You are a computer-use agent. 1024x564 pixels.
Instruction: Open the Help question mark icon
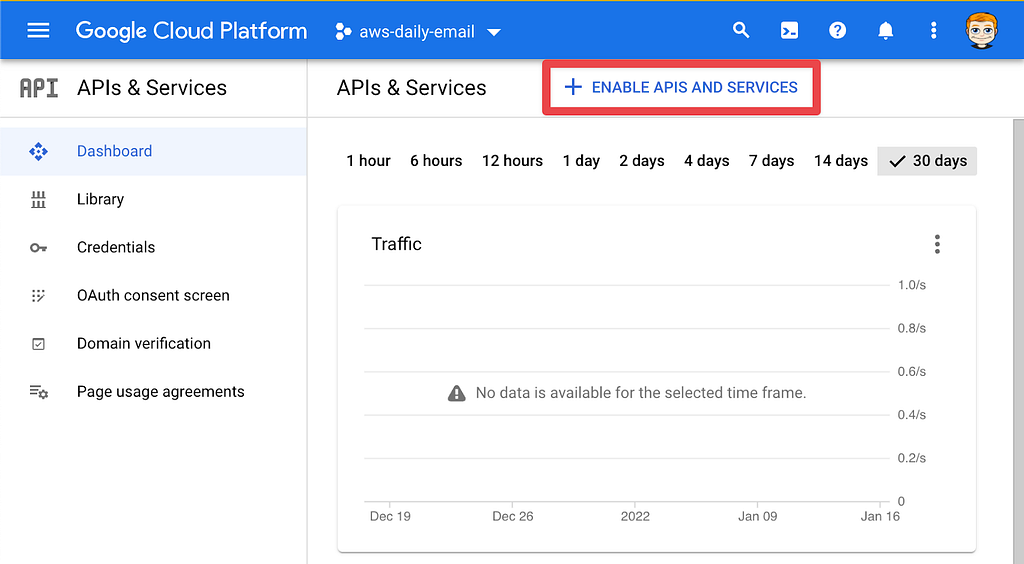[837, 31]
